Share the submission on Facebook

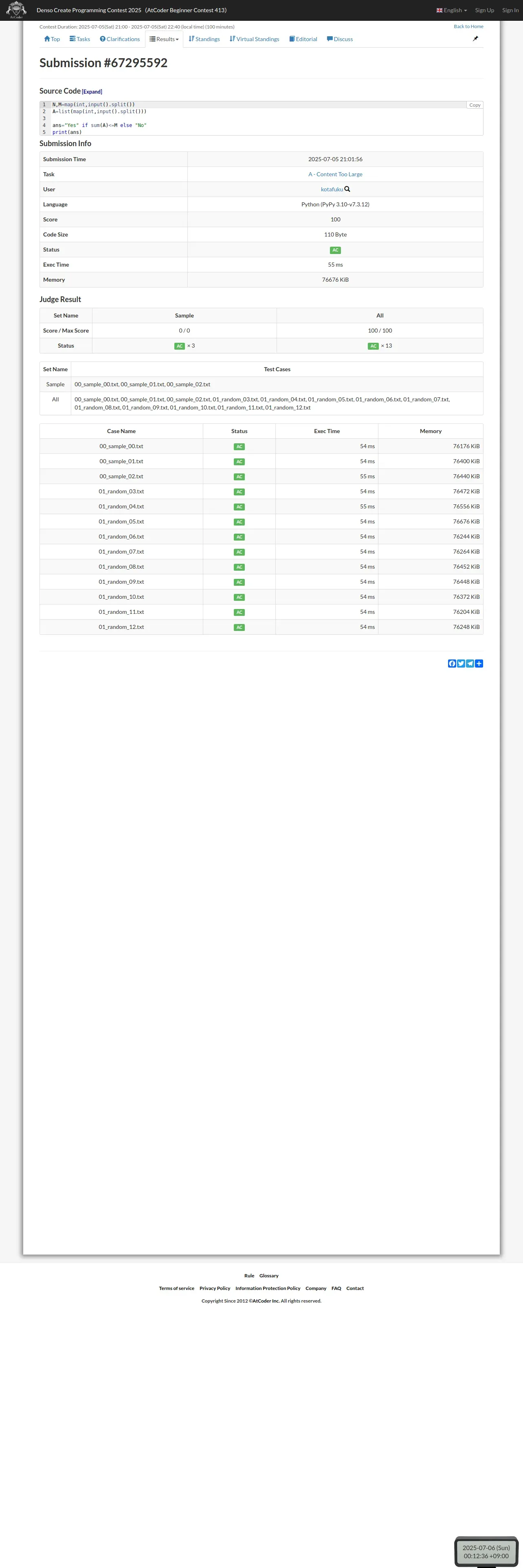pos(452,664)
